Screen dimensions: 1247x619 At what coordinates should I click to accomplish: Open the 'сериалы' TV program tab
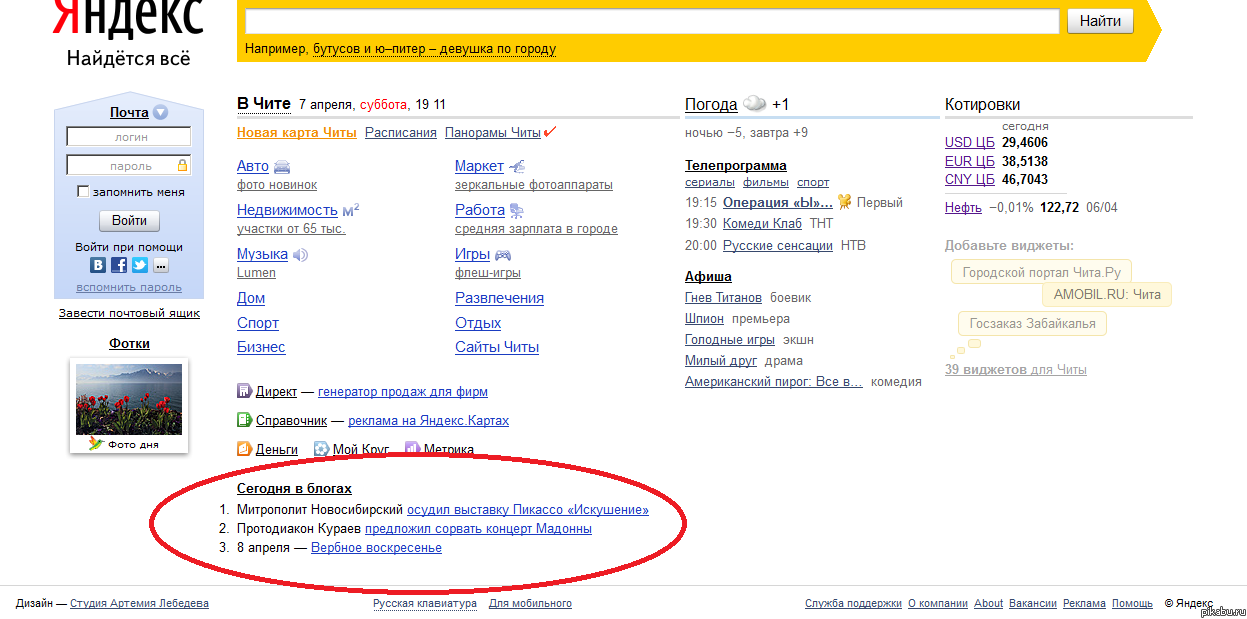pos(709,182)
